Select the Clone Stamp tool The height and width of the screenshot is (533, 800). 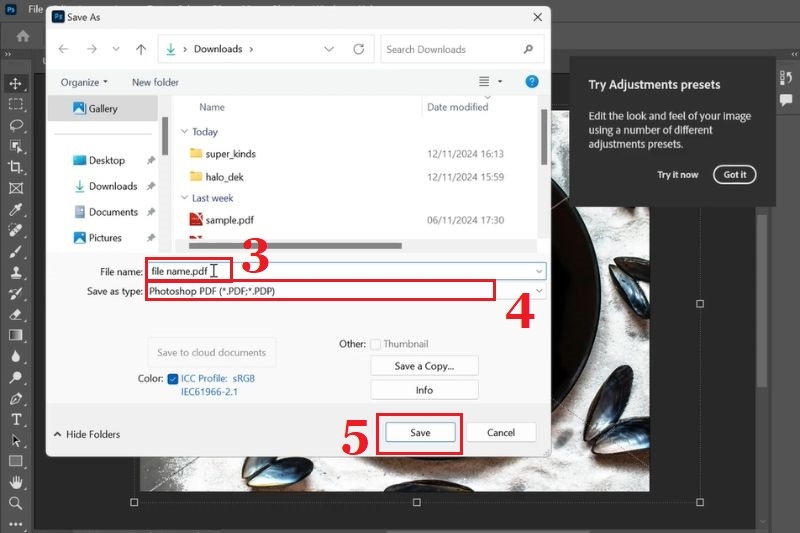pyautogui.click(x=15, y=272)
